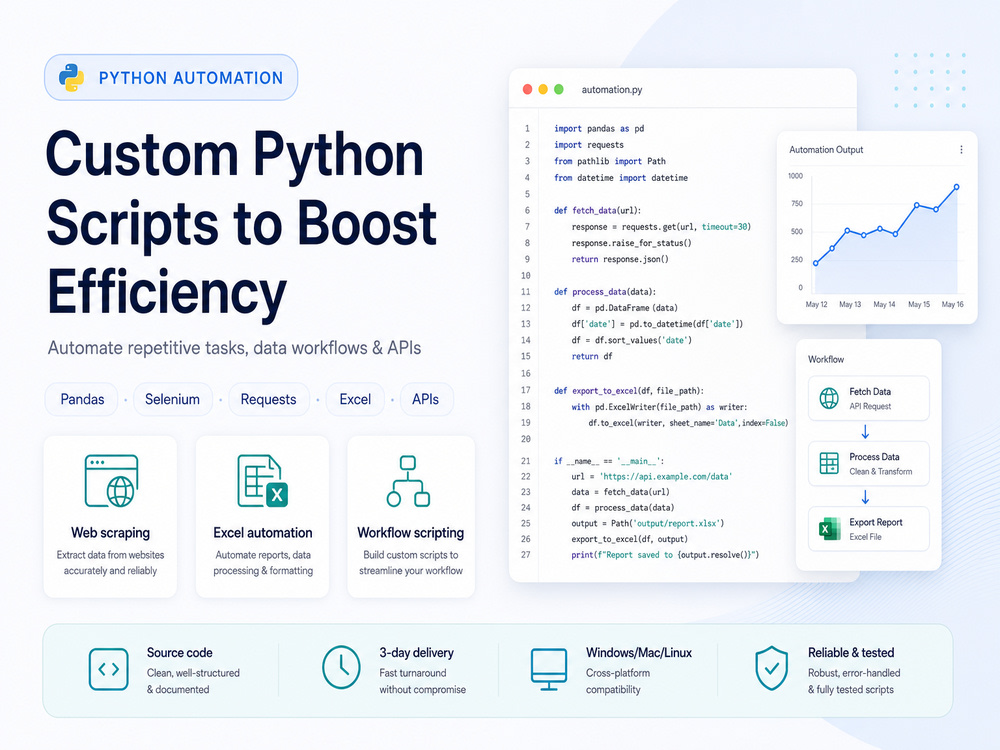This screenshot has height=750, width=1000.
Task: Click 'def process_data(data):' code line
Action: coord(605,292)
